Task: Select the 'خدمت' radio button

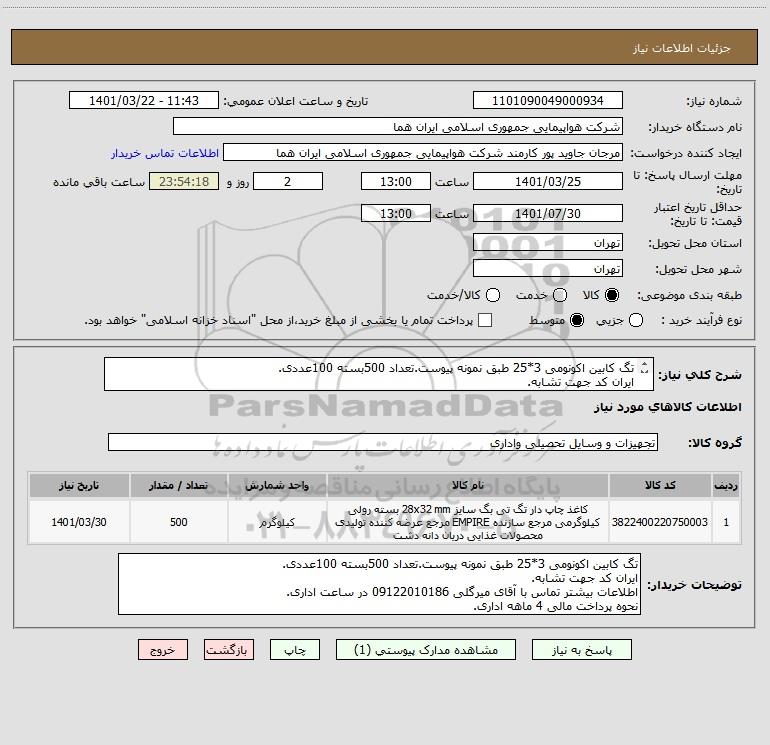Action: point(560,295)
